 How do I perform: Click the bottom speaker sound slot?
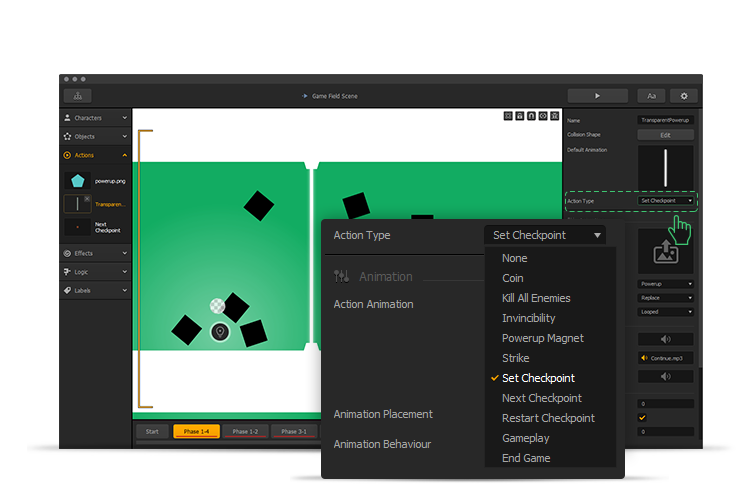pyautogui.click(x=665, y=377)
